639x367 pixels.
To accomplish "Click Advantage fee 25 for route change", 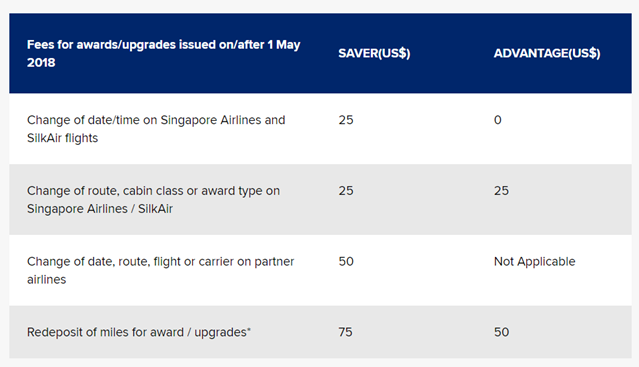I will 501,191.
